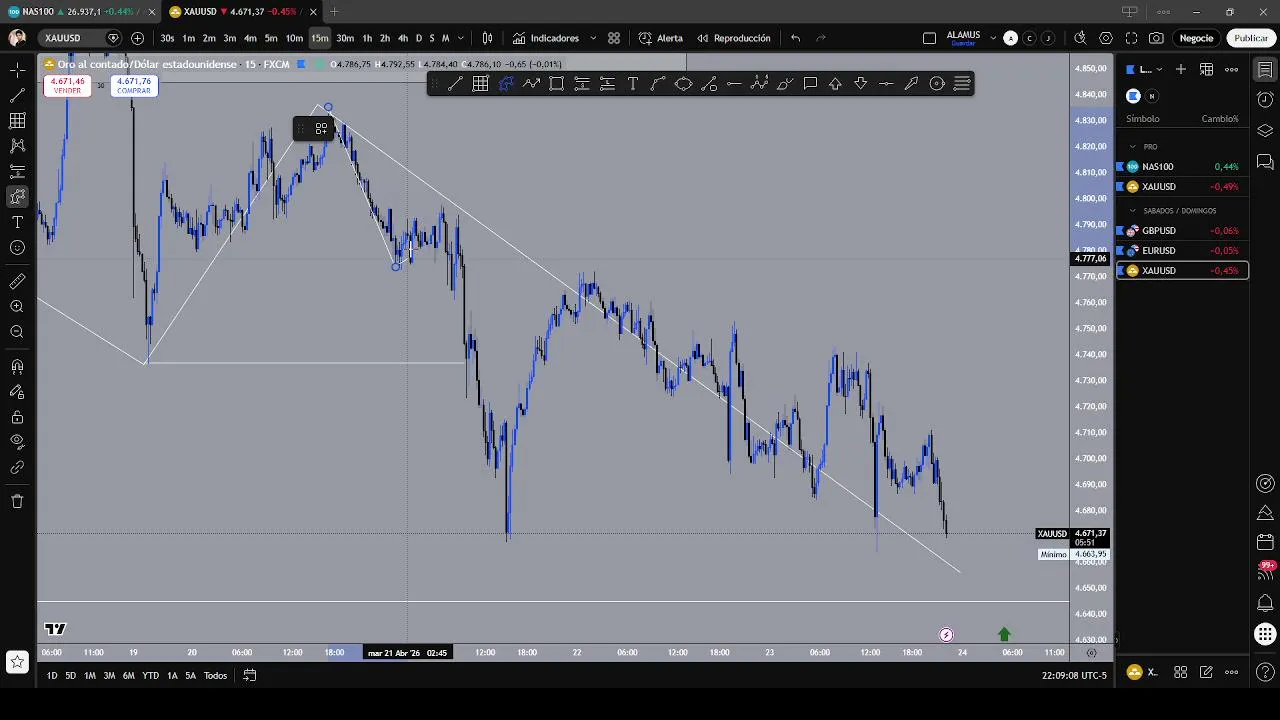This screenshot has width=1280, height=720.
Task: Open the Fibonacci/Gann grid tools in left sidebar
Action: [17, 121]
